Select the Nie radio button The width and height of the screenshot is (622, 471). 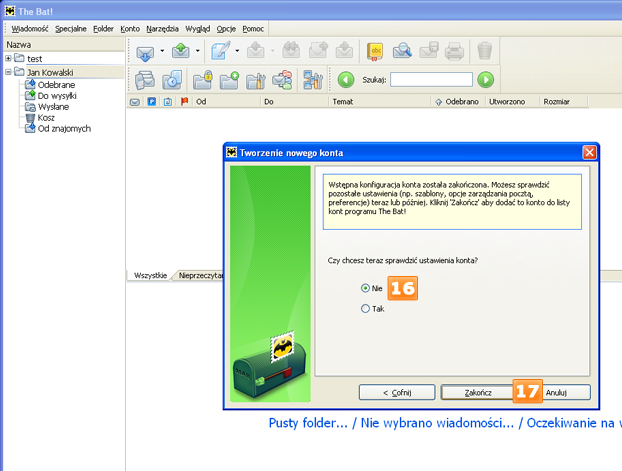[365, 288]
